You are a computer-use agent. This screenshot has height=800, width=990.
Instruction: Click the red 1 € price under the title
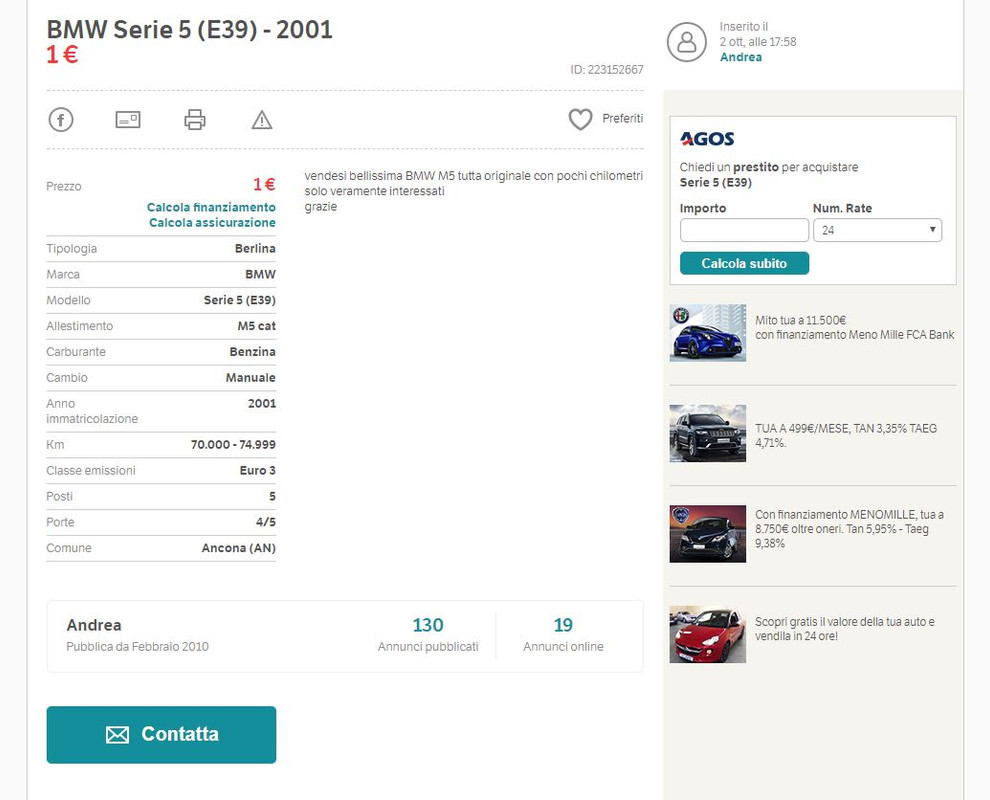[x=62, y=55]
